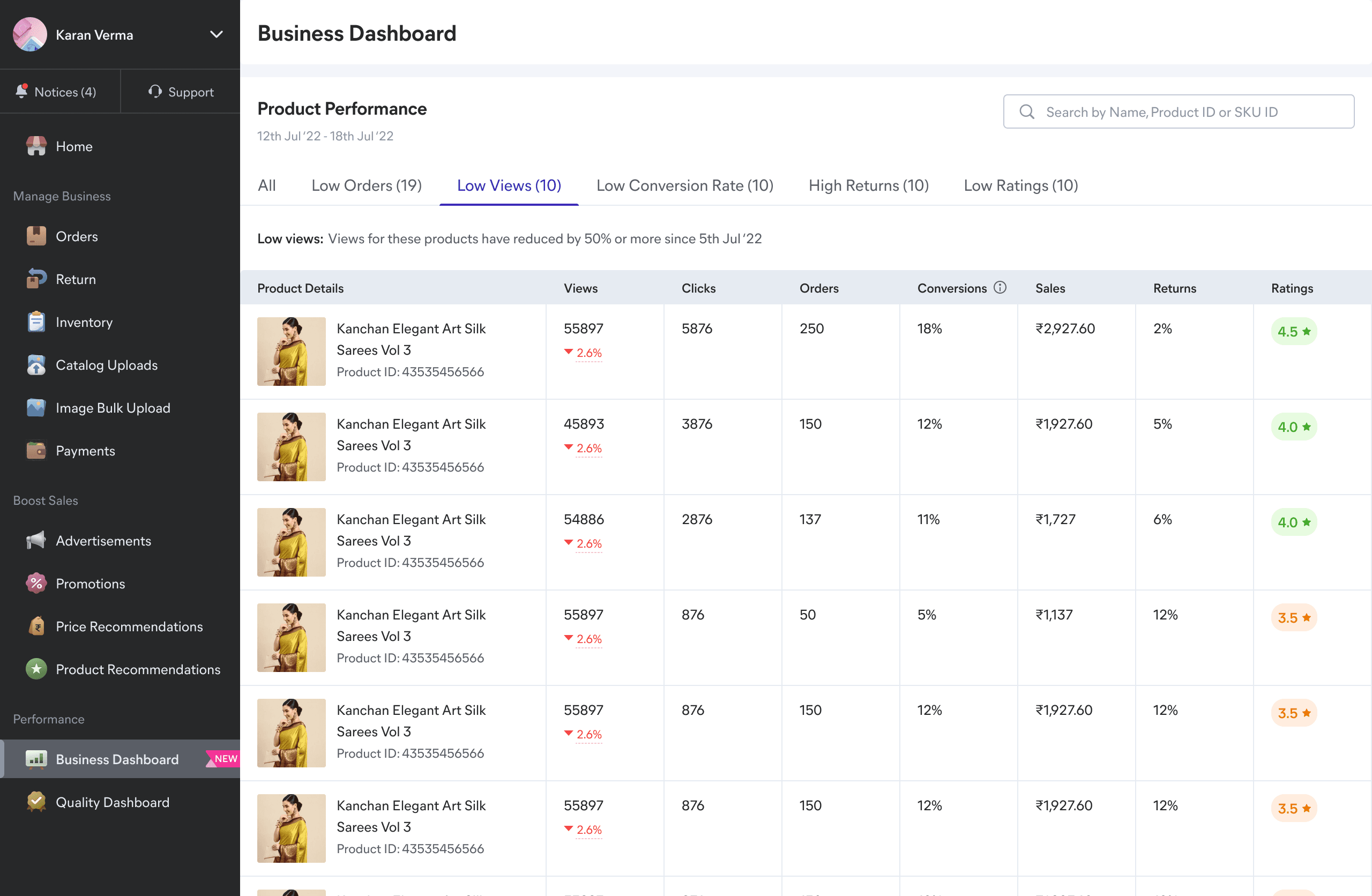The image size is (1372, 896).
Task: Click the Home store icon in sidebar
Action: coord(36,146)
